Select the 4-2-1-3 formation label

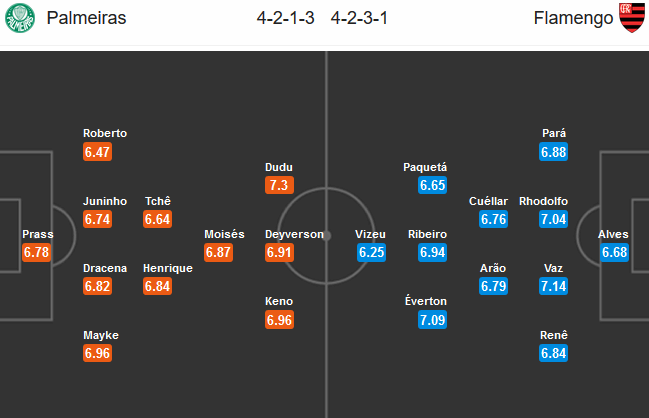[x=285, y=18]
